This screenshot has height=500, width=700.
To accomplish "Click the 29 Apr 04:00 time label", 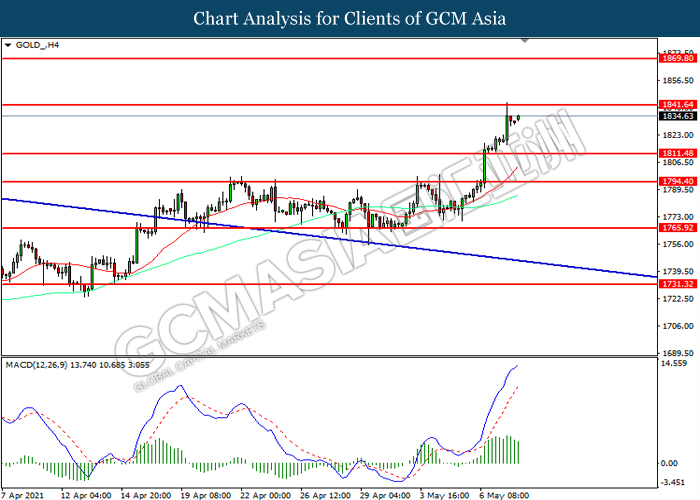I will 385,495.
